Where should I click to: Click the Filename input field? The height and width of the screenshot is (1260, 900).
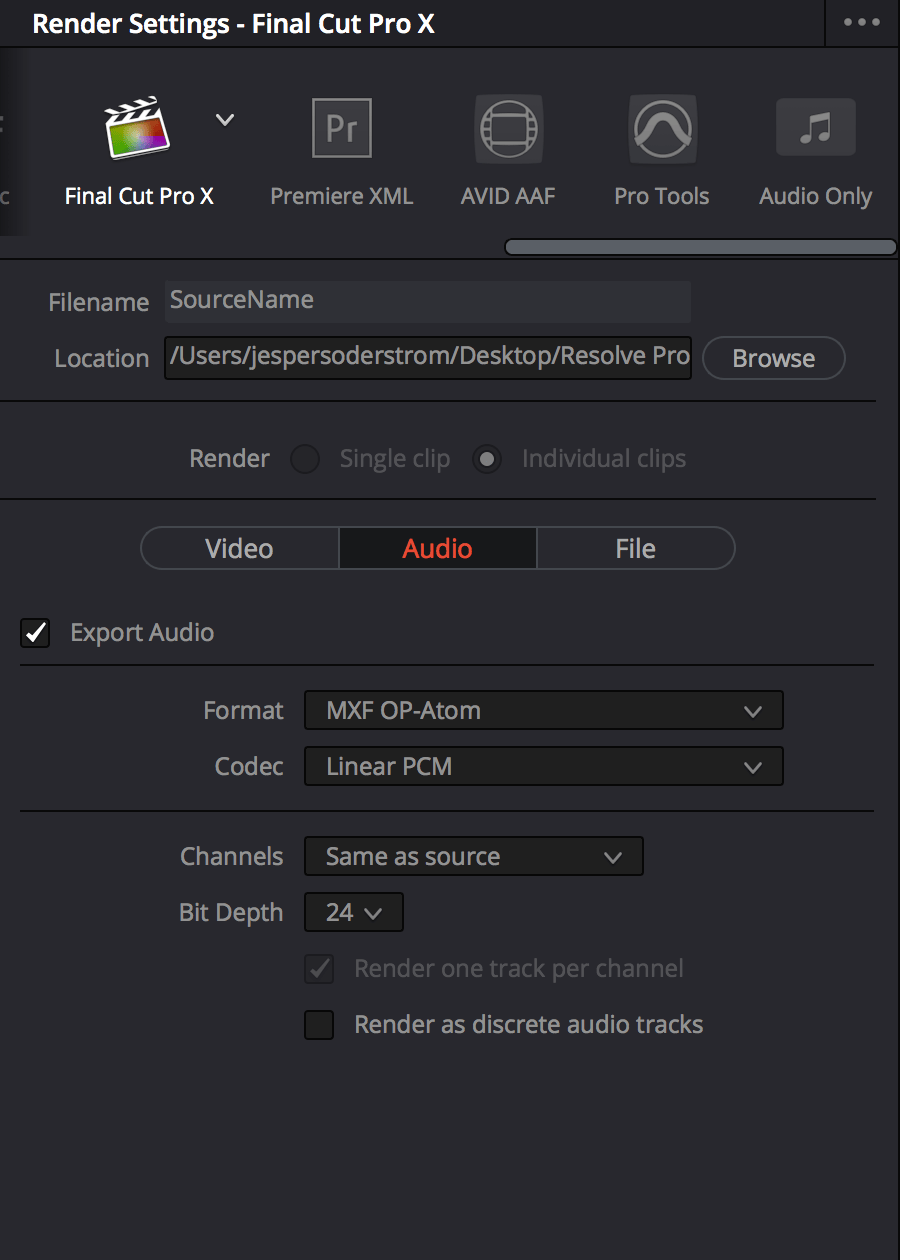point(428,301)
